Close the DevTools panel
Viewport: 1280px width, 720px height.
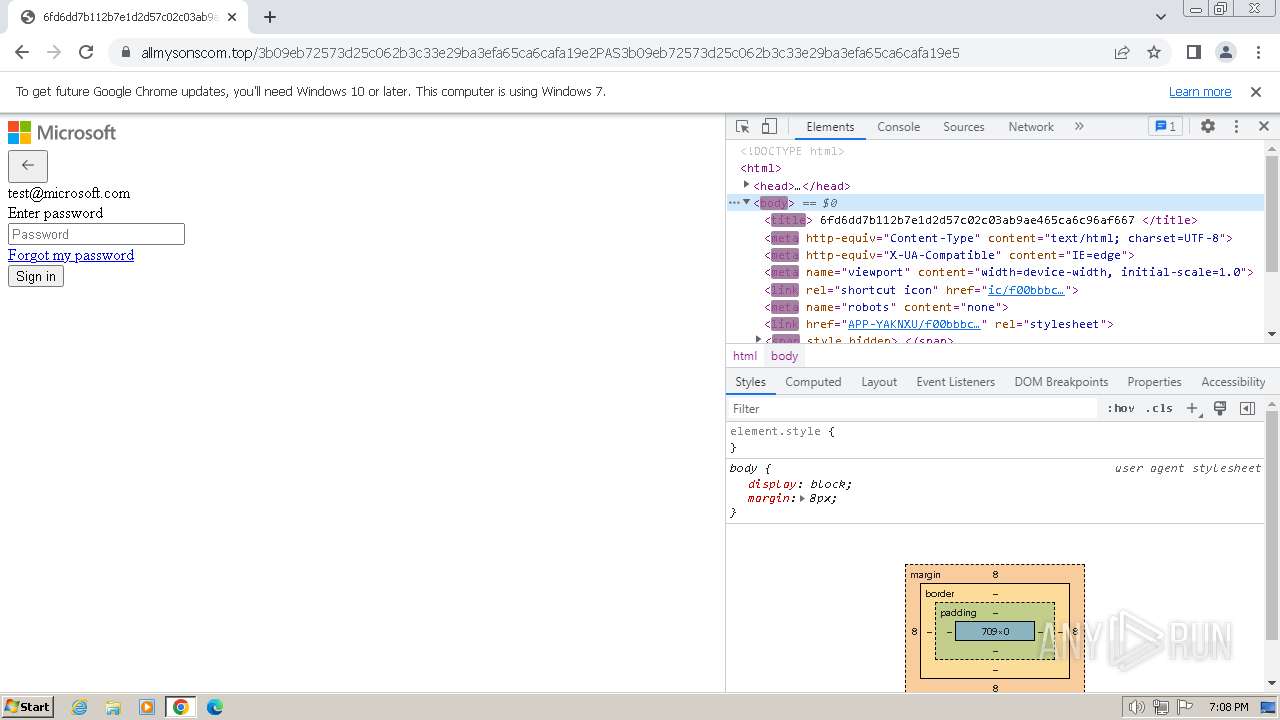pos(1264,127)
